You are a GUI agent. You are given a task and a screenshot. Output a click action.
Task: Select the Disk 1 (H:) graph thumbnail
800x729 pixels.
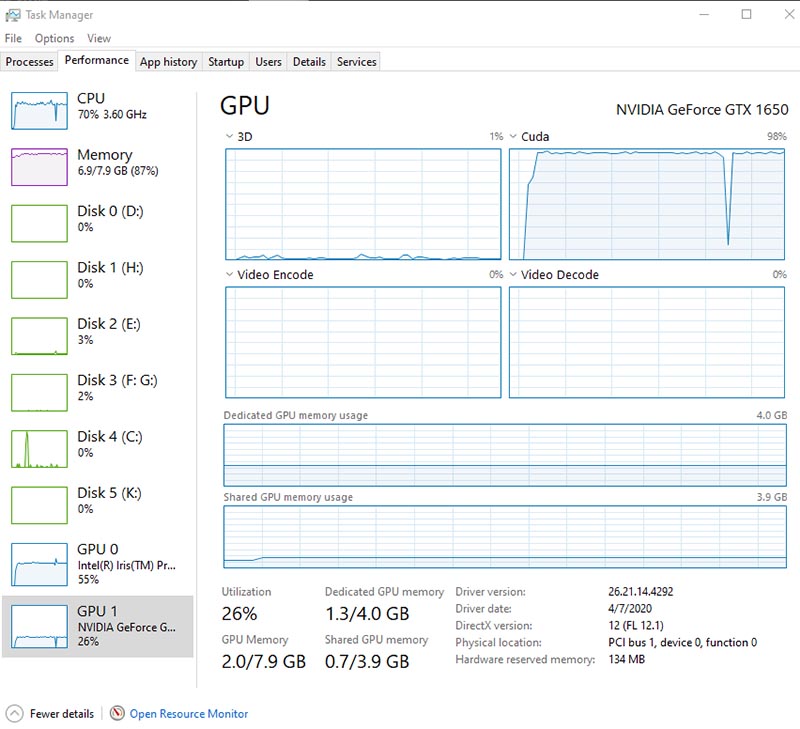point(39,280)
